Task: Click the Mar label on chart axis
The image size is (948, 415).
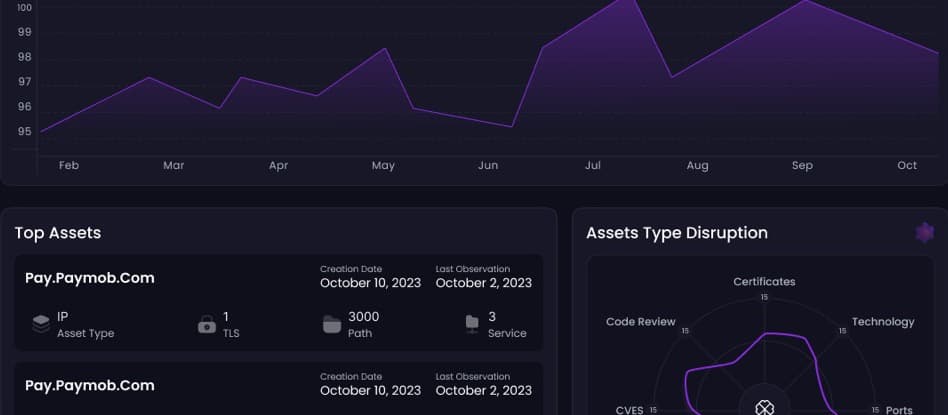Action: (174, 166)
